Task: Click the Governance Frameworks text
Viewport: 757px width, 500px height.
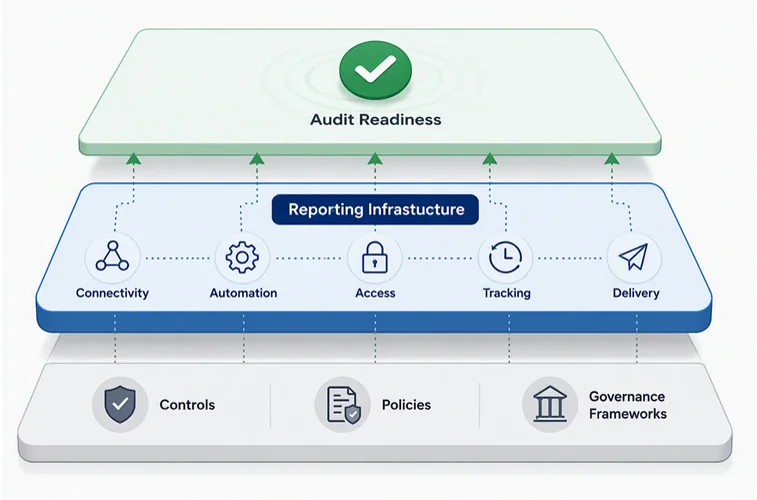Action: point(628,405)
